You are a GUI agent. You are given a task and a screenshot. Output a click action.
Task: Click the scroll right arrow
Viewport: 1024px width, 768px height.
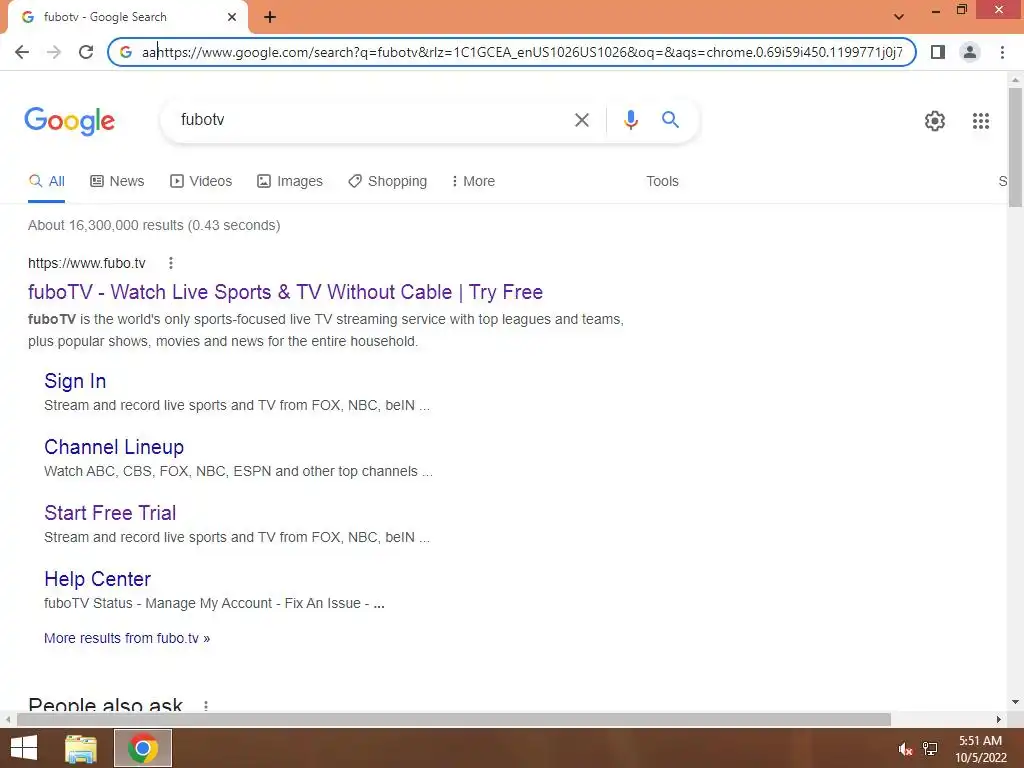999,719
